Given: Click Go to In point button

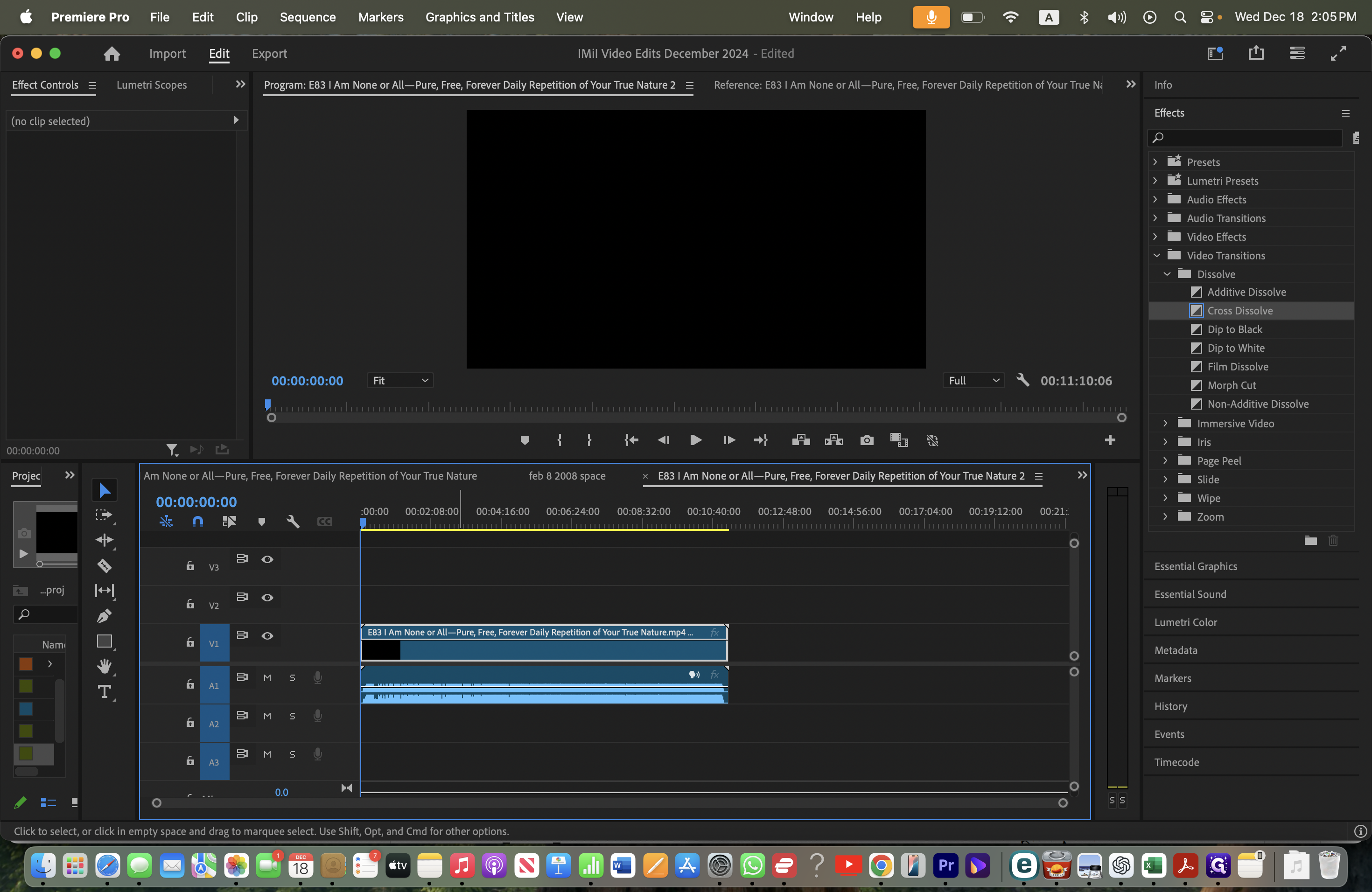Looking at the screenshot, I should tap(631, 440).
